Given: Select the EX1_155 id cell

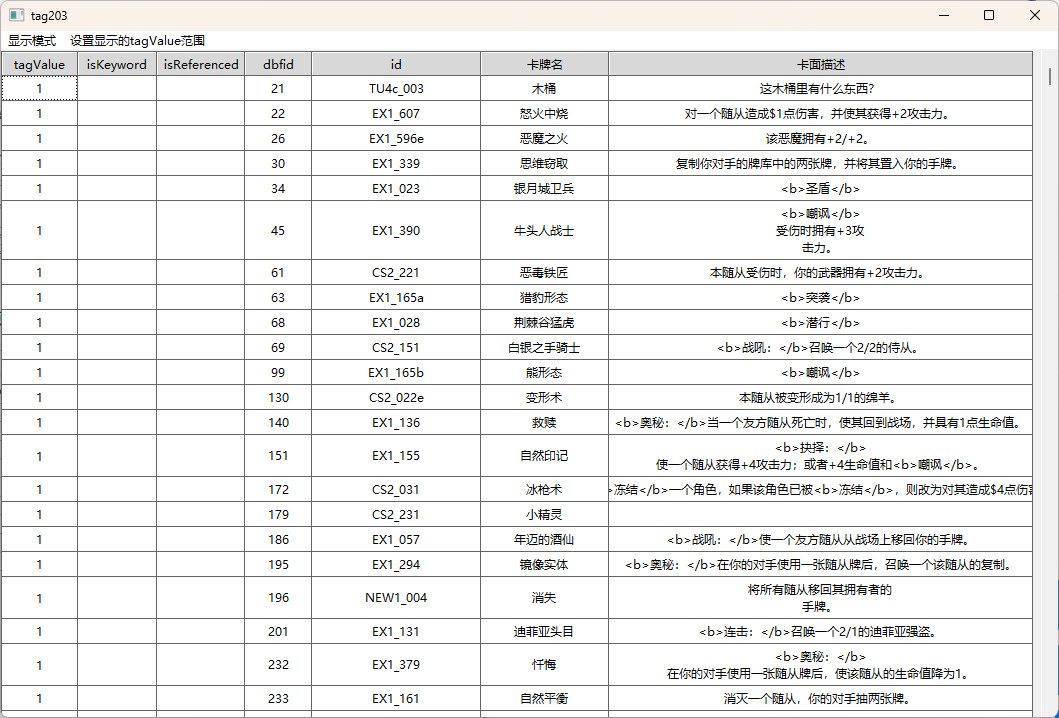Looking at the screenshot, I should click(396, 456).
